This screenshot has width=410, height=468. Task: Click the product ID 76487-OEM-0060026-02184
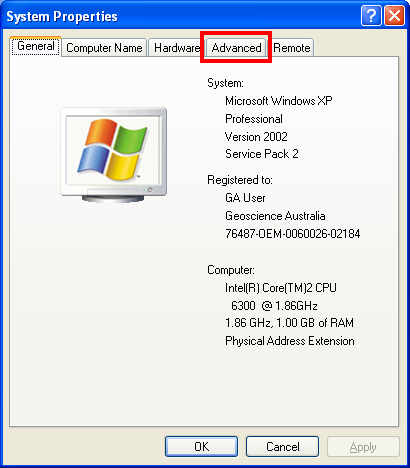pyautogui.click(x=293, y=234)
